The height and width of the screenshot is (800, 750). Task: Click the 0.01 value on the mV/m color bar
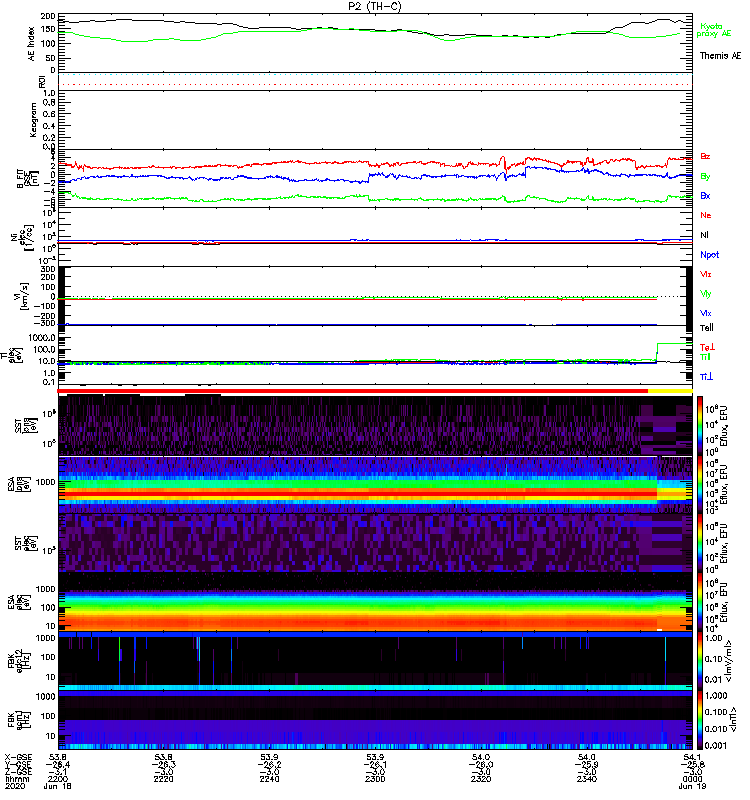[713, 680]
